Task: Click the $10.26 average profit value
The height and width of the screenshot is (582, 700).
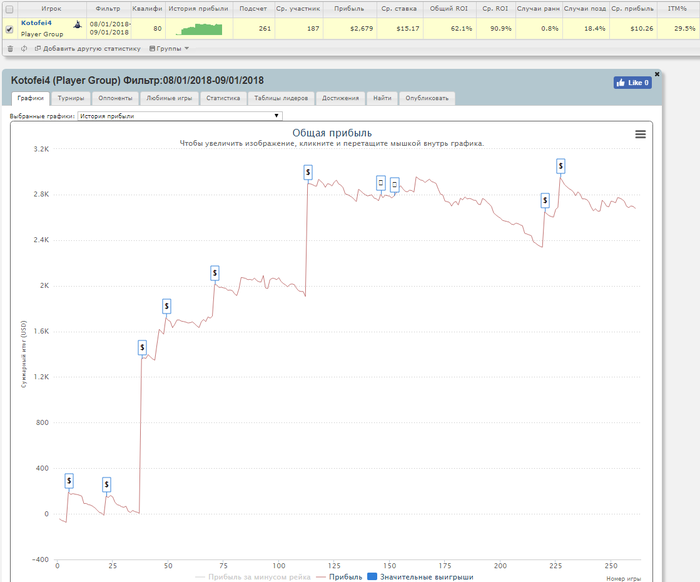Action: (642, 29)
